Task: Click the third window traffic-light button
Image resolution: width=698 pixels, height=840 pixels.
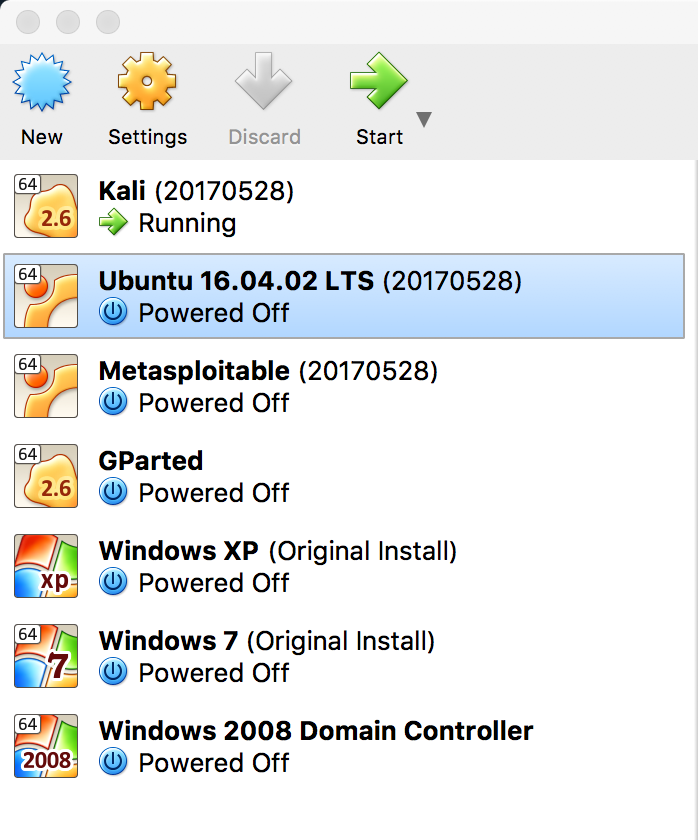Action: (x=108, y=22)
